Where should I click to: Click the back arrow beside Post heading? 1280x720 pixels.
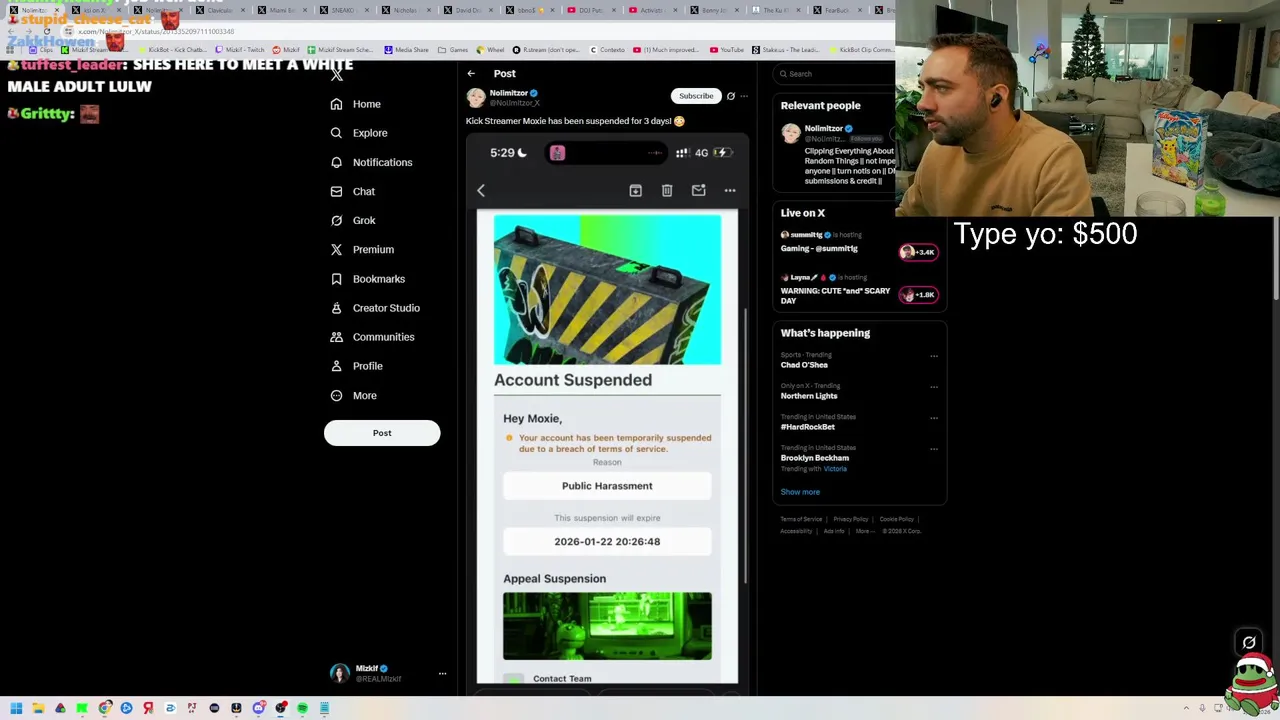[471, 73]
